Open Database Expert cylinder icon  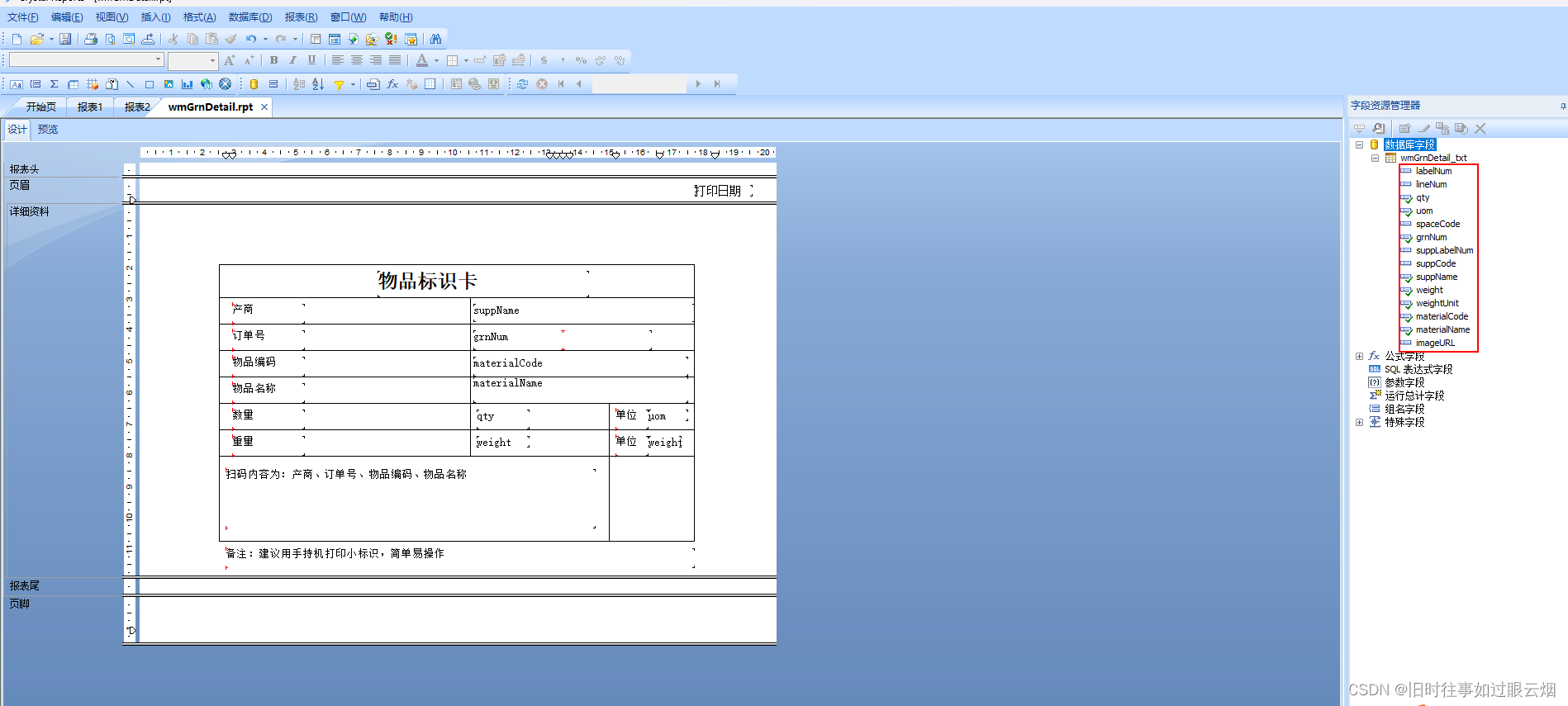254,84
